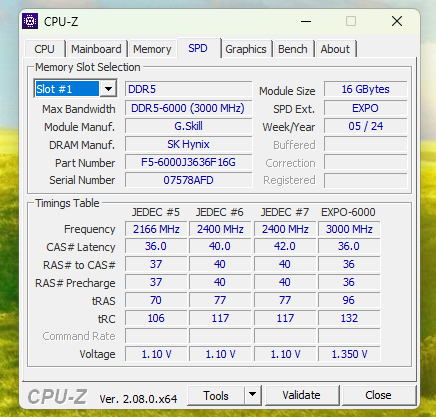Click JEDEC #7 CAS latency 42.0 cell
The height and width of the screenshot is (417, 436).
(x=285, y=246)
